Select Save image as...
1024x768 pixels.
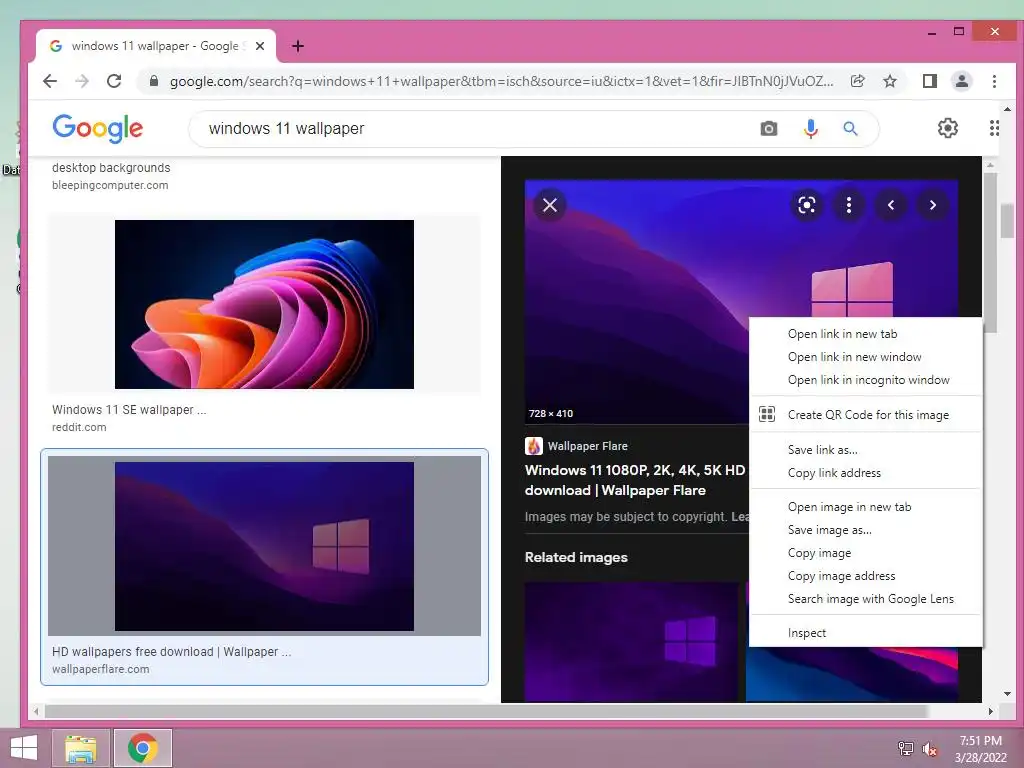pos(866,530)
